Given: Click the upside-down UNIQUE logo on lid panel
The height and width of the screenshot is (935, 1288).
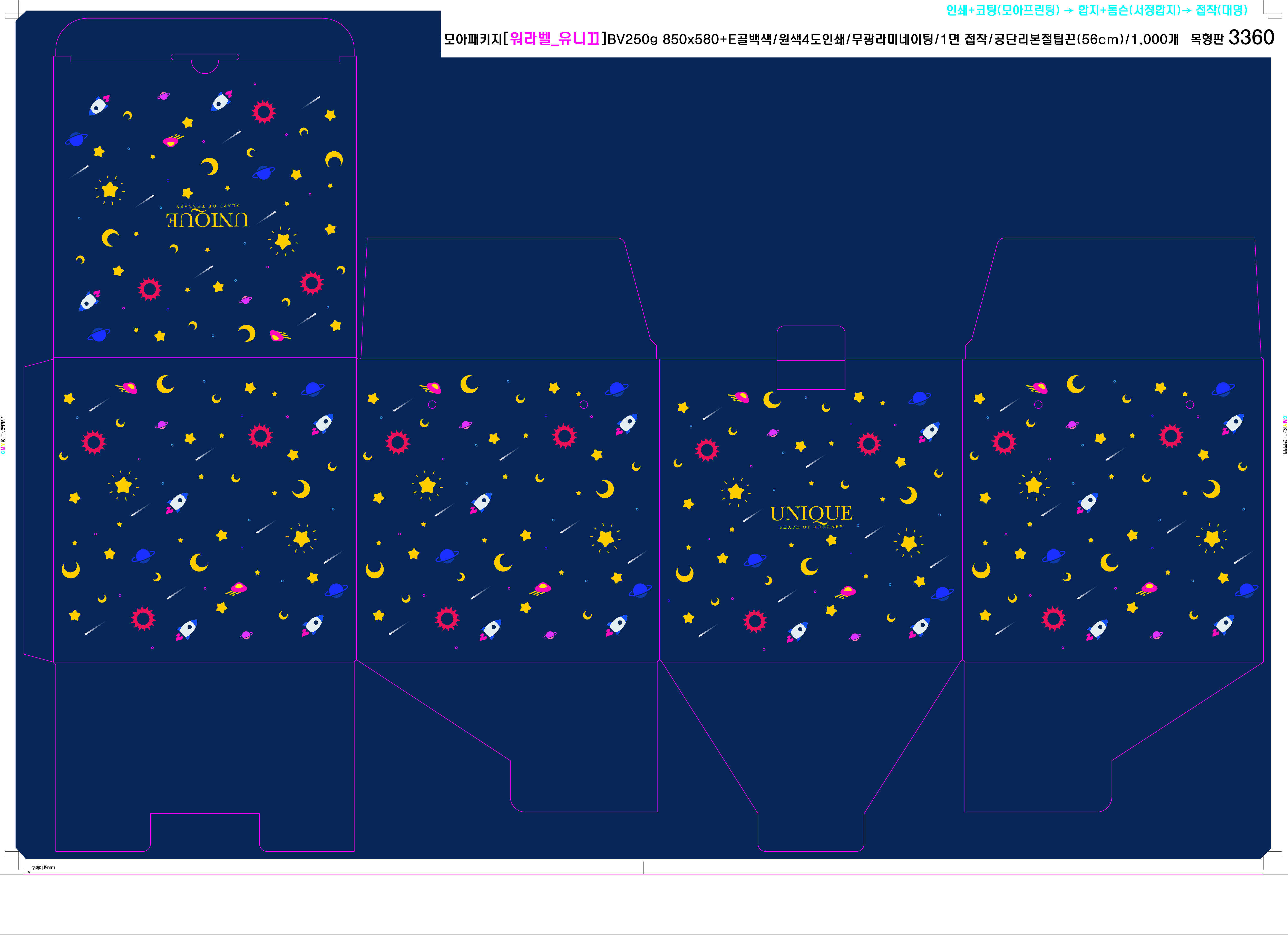Looking at the screenshot, I should click(207, 220).
